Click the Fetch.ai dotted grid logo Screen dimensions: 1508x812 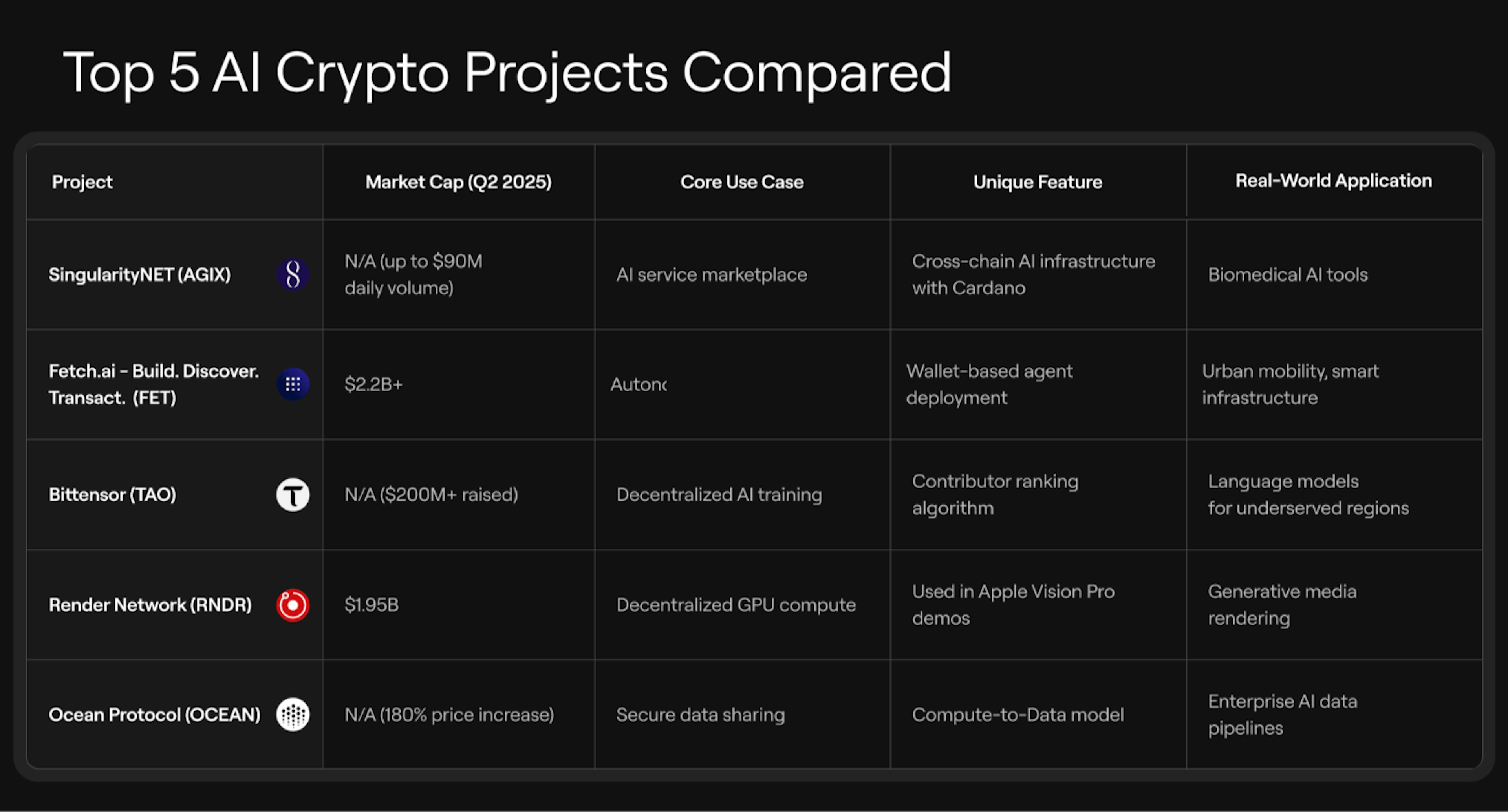293,384
